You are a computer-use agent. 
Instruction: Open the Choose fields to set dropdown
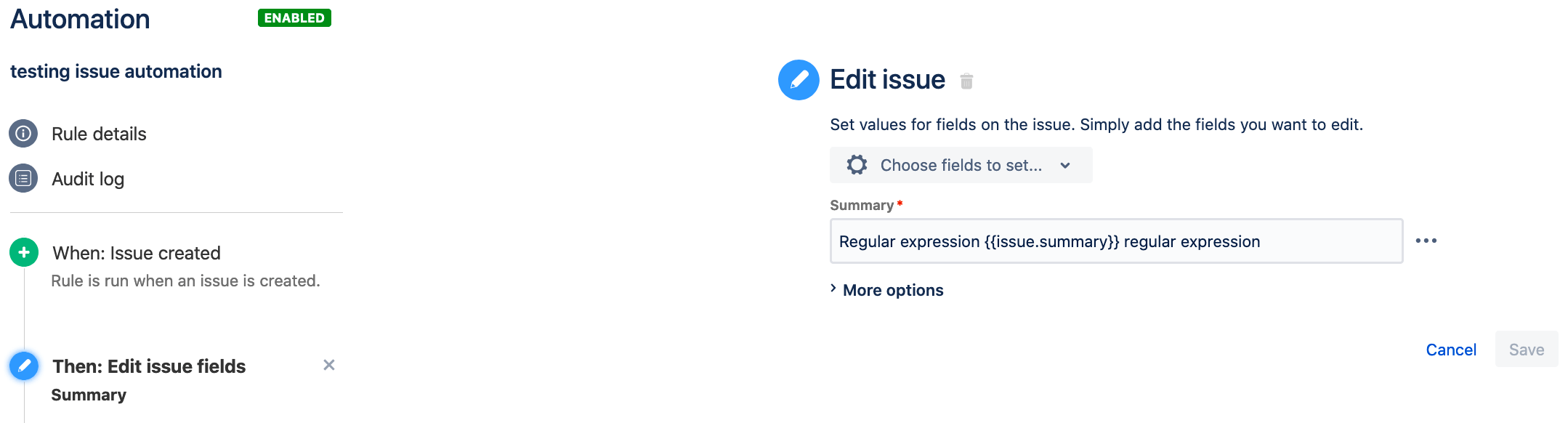pos(961,165)
